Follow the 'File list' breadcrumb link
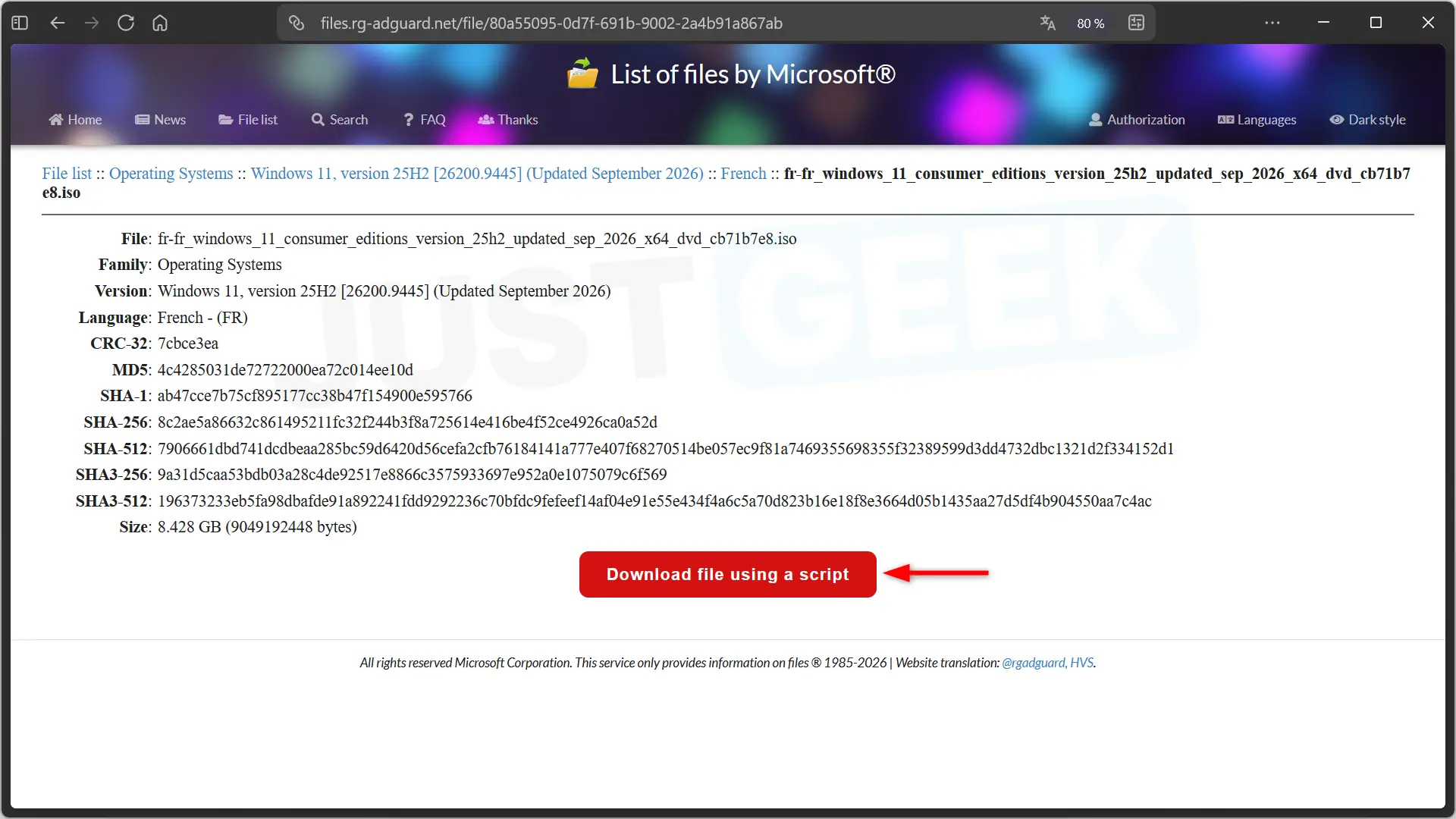The width and height of the screenshot is (1456, 819). tap(67, 174)
